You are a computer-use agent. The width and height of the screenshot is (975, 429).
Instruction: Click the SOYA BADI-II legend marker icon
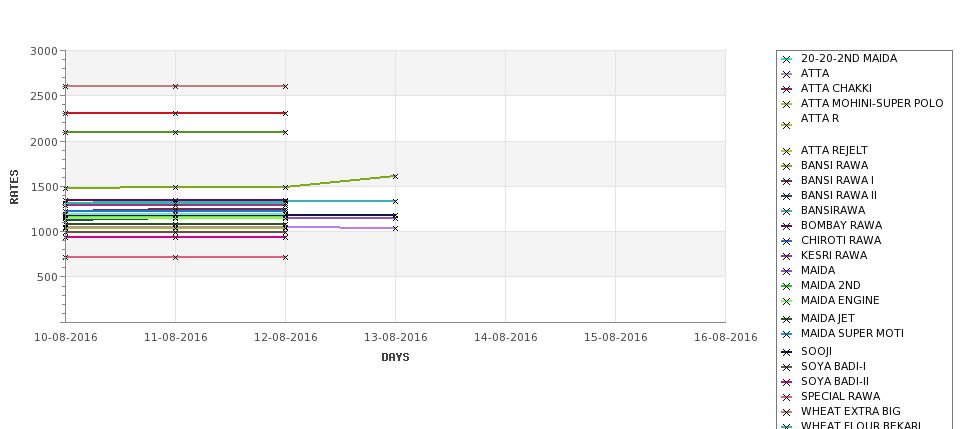pos(787,382)
